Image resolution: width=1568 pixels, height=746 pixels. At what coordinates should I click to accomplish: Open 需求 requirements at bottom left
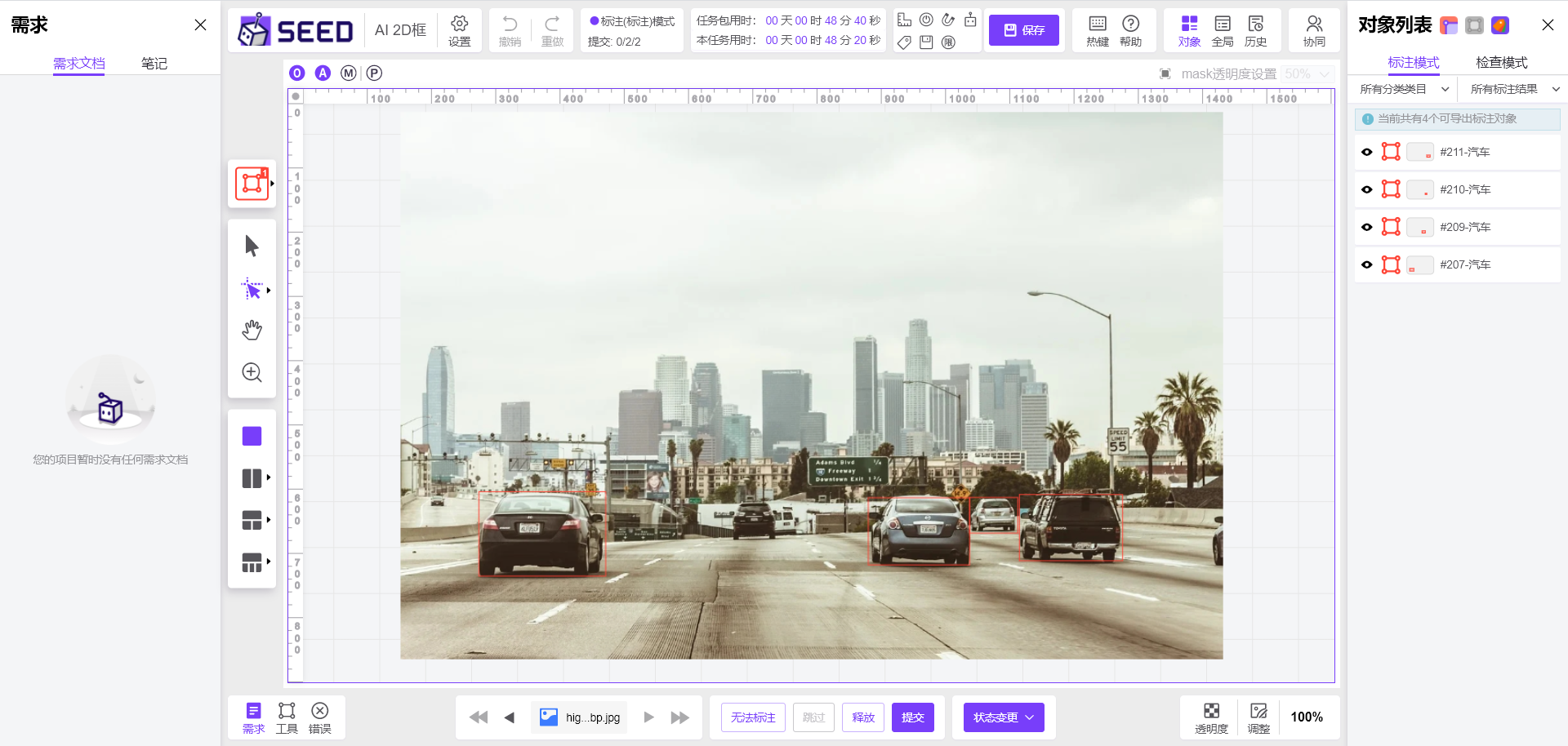click(253, 717)
